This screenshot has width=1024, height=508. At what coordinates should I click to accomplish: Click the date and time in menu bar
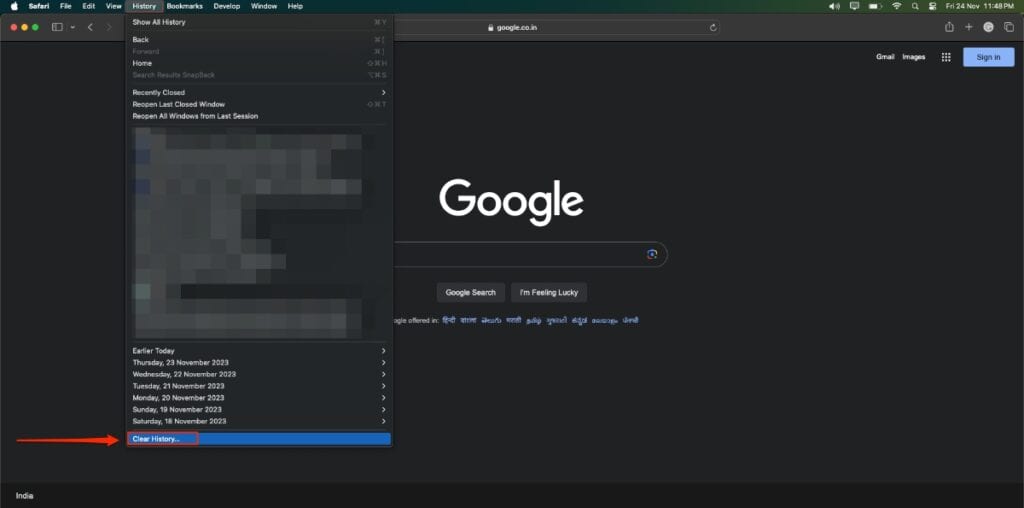click(x=980, y=6)
